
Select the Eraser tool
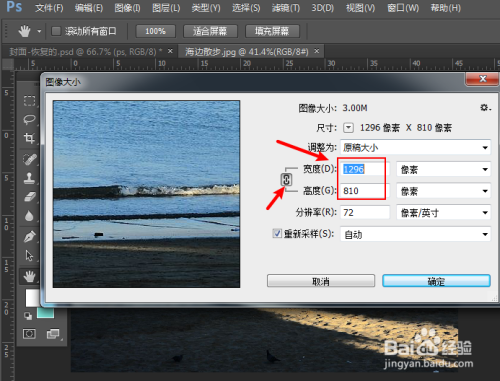(x=29, y=197)
